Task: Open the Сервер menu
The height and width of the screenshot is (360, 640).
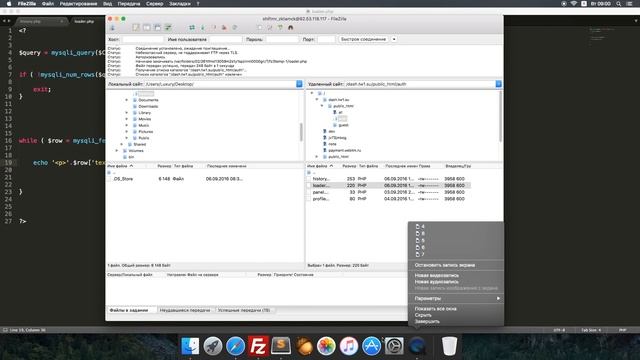Action: (x=154, y=4)
